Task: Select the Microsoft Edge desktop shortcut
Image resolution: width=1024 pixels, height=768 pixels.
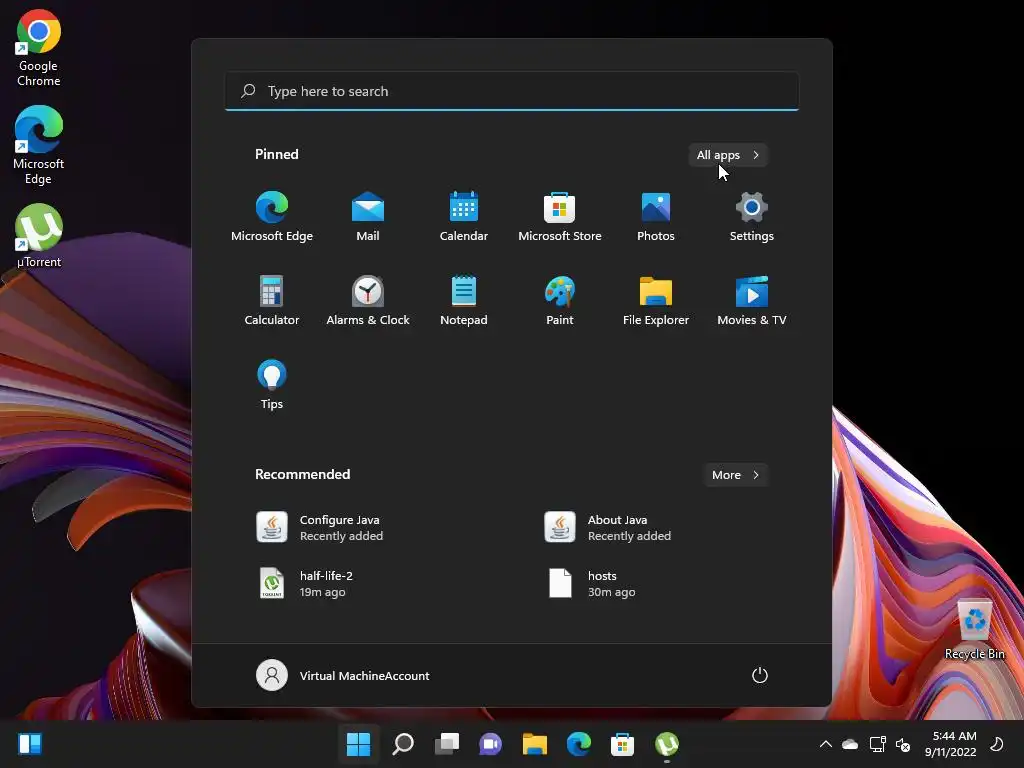Action: [39, 145]
